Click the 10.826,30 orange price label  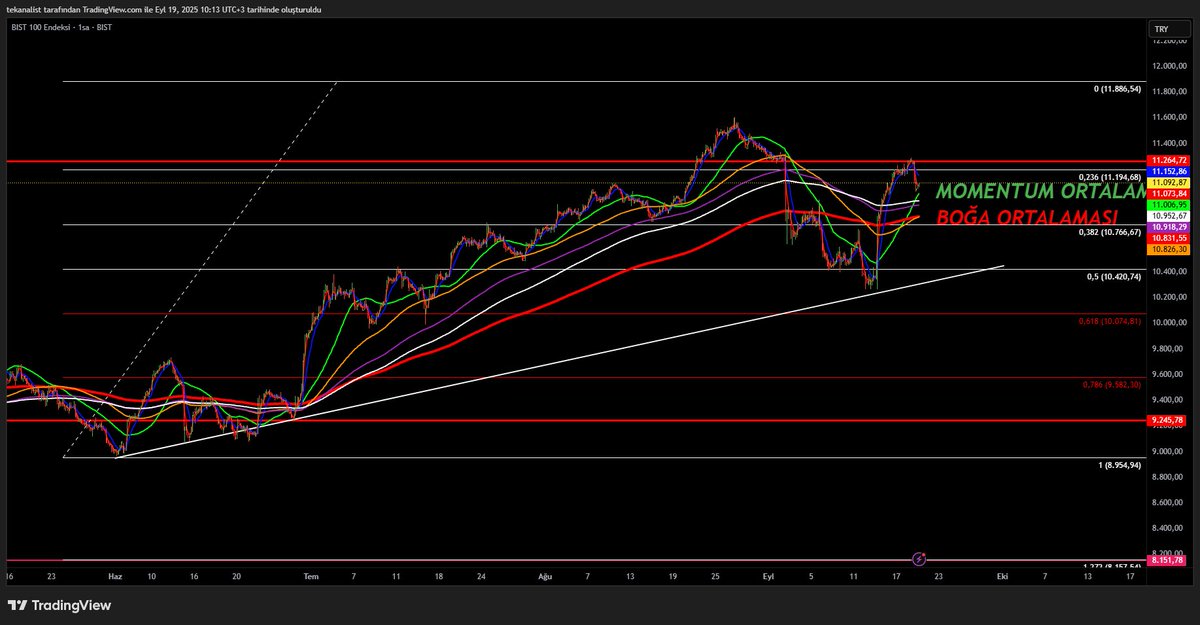click(x=1169, y=249)
